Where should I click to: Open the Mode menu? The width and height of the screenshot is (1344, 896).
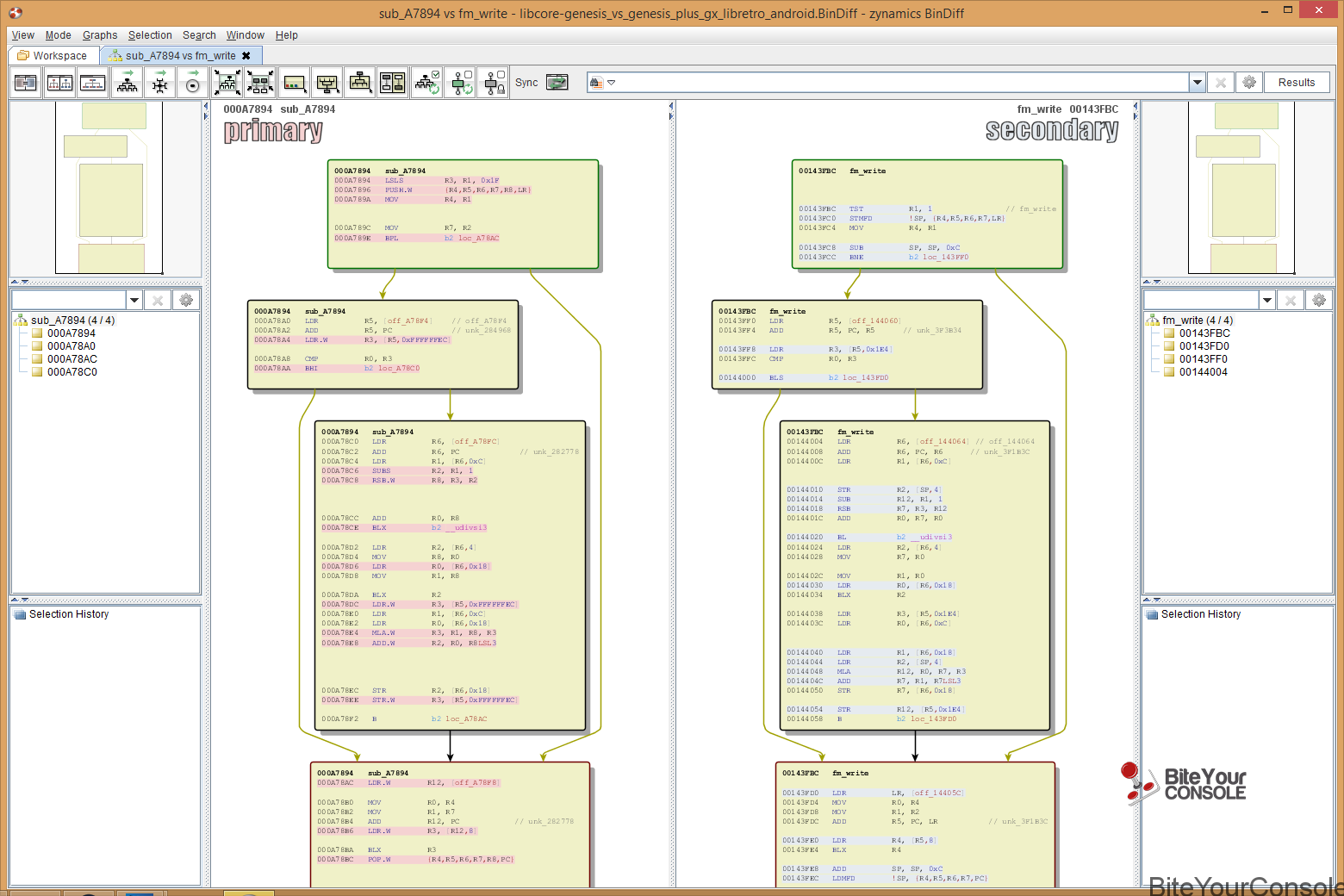tap(59, 35)
